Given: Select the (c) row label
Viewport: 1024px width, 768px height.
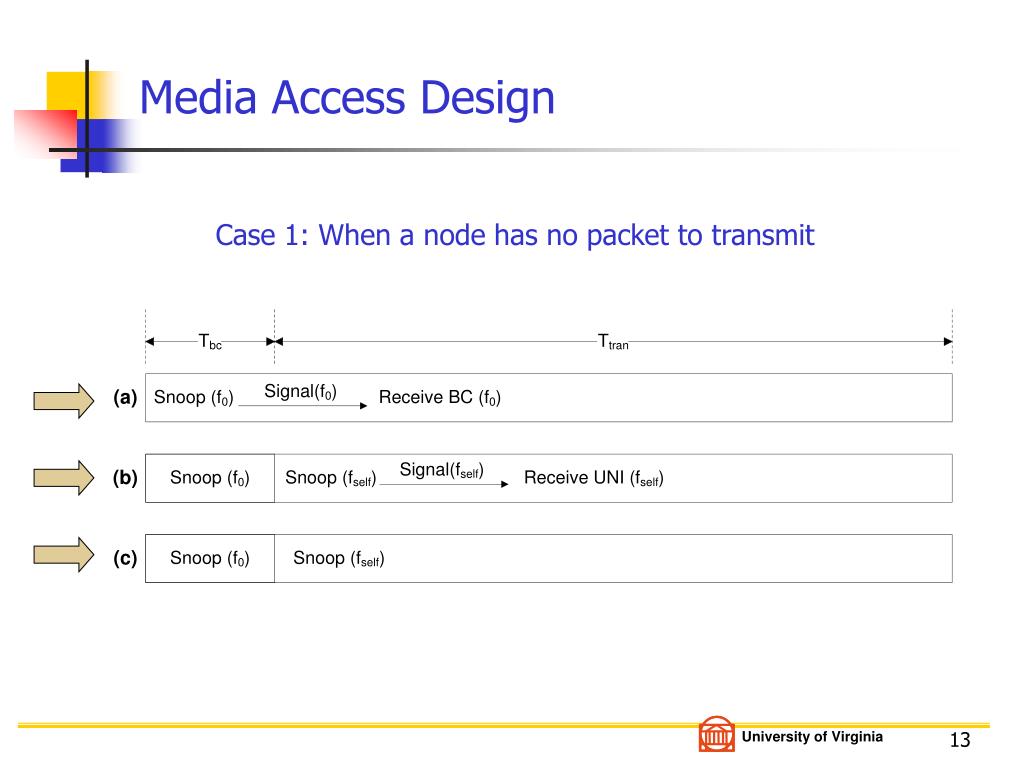Looking at the screenshot, I should pyautogui.click(x=125, y=558).
